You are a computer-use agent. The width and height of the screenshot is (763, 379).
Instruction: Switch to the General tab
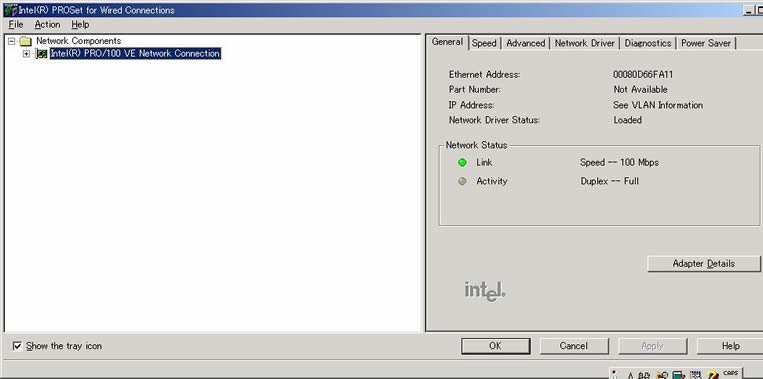447,42
